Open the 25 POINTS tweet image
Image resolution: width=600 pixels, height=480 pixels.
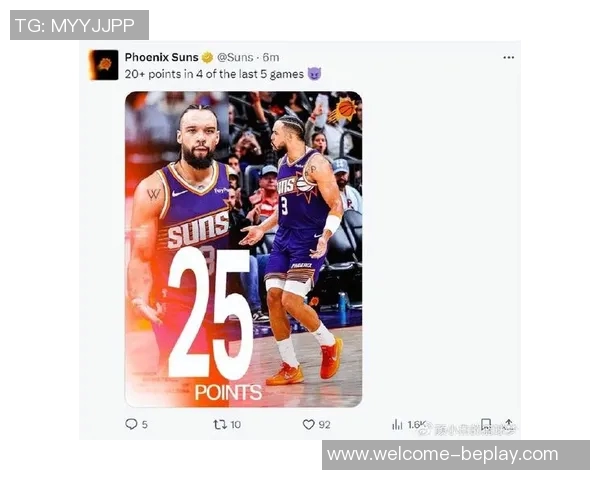click(x=243, y=249)
